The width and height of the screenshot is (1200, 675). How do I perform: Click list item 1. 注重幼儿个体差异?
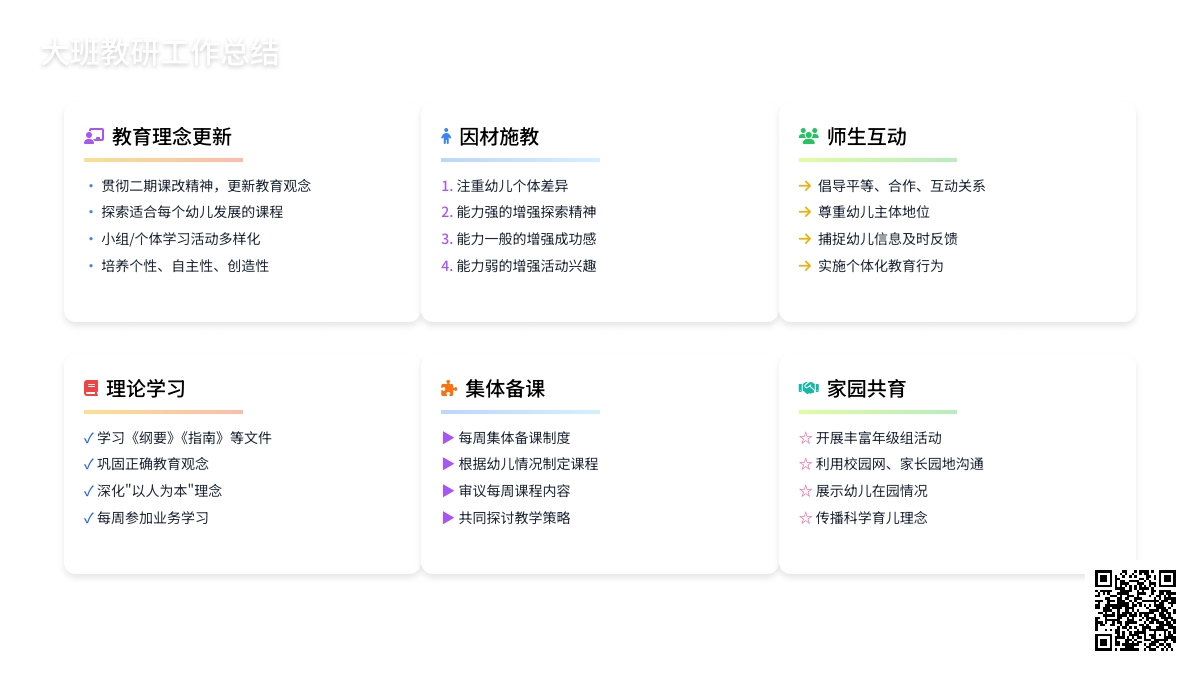click(505, 186)
